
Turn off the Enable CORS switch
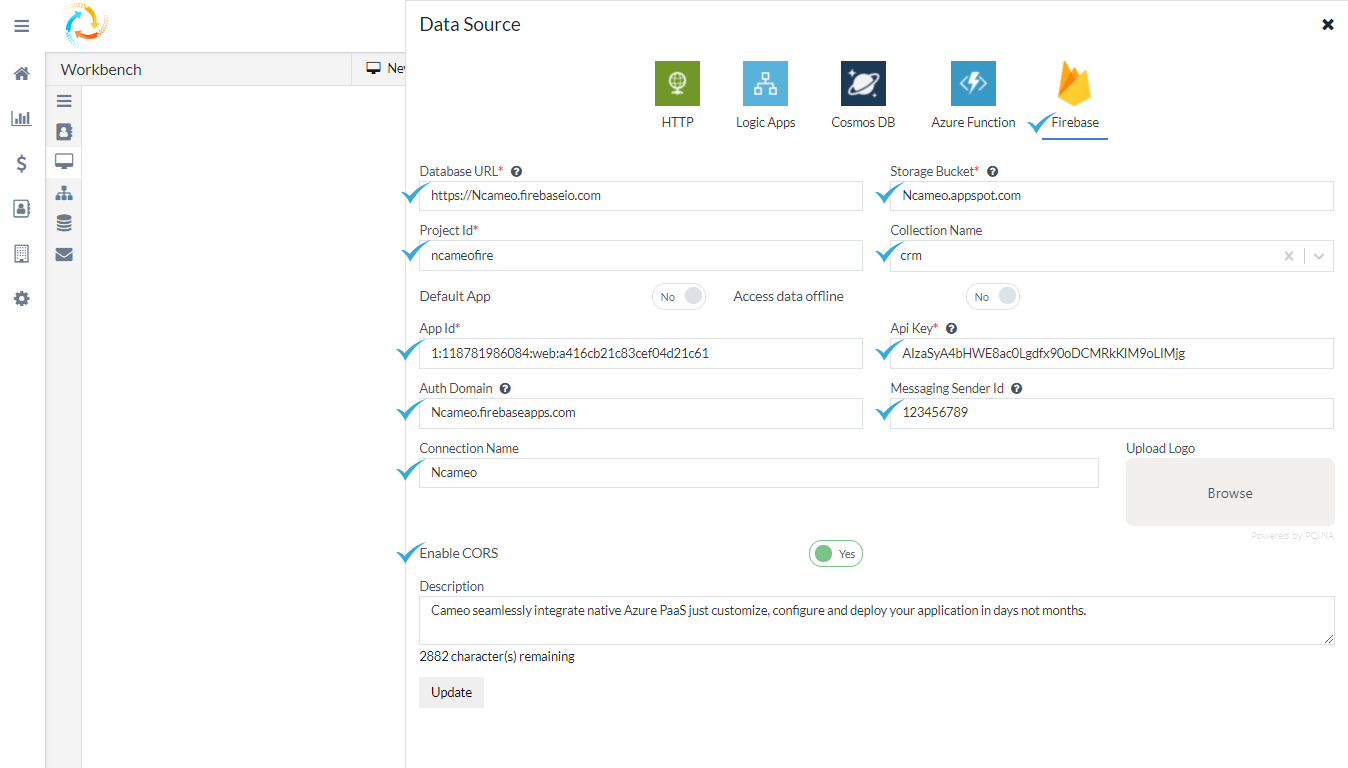[x=836, y=553]
